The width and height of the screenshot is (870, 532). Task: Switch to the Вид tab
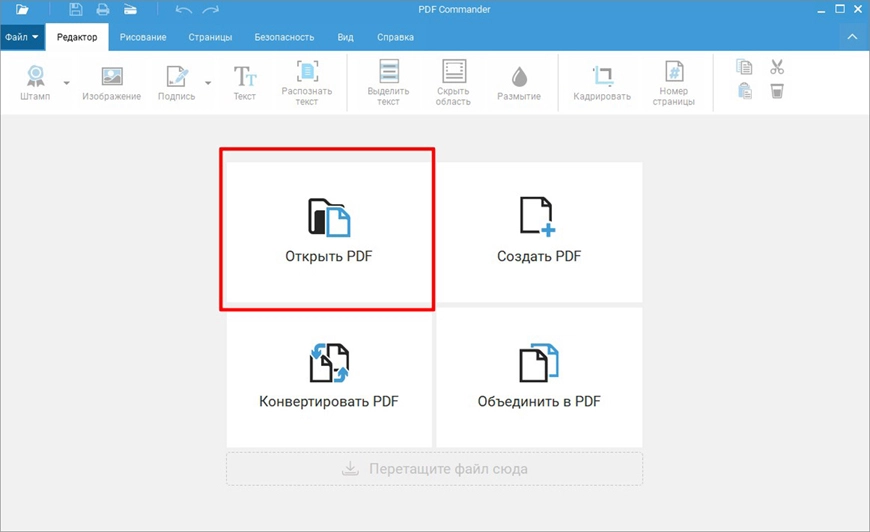[345, 37]
